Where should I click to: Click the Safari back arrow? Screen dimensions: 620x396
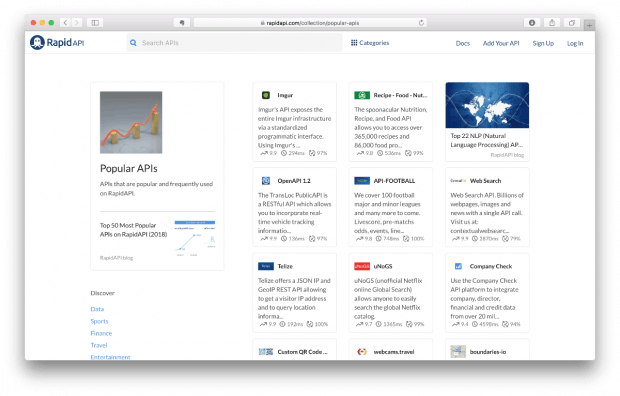(x=65, y=23)
